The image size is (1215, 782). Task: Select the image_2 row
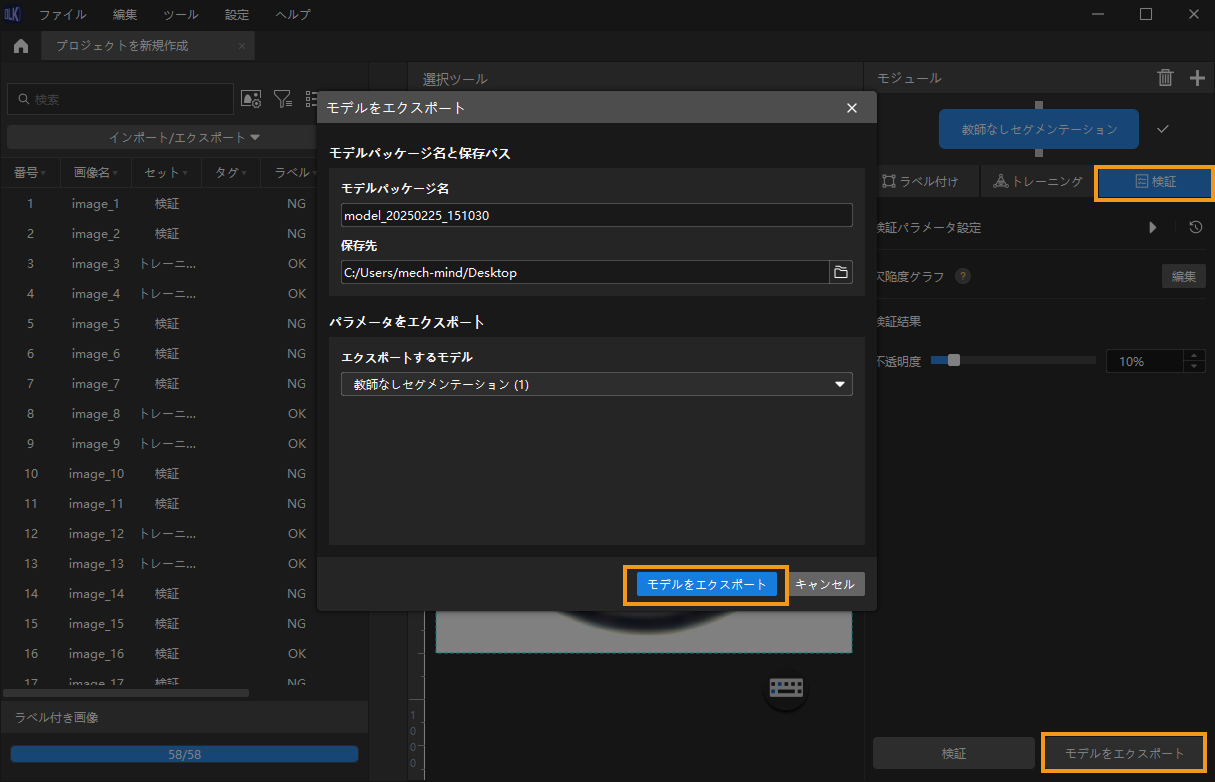coord(159,234)
